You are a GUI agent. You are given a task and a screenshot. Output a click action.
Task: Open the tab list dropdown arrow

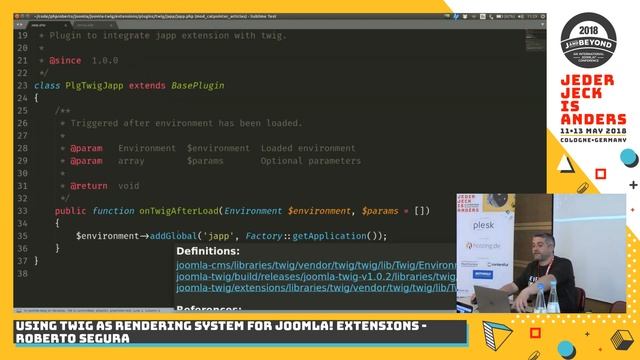point(542,24)
